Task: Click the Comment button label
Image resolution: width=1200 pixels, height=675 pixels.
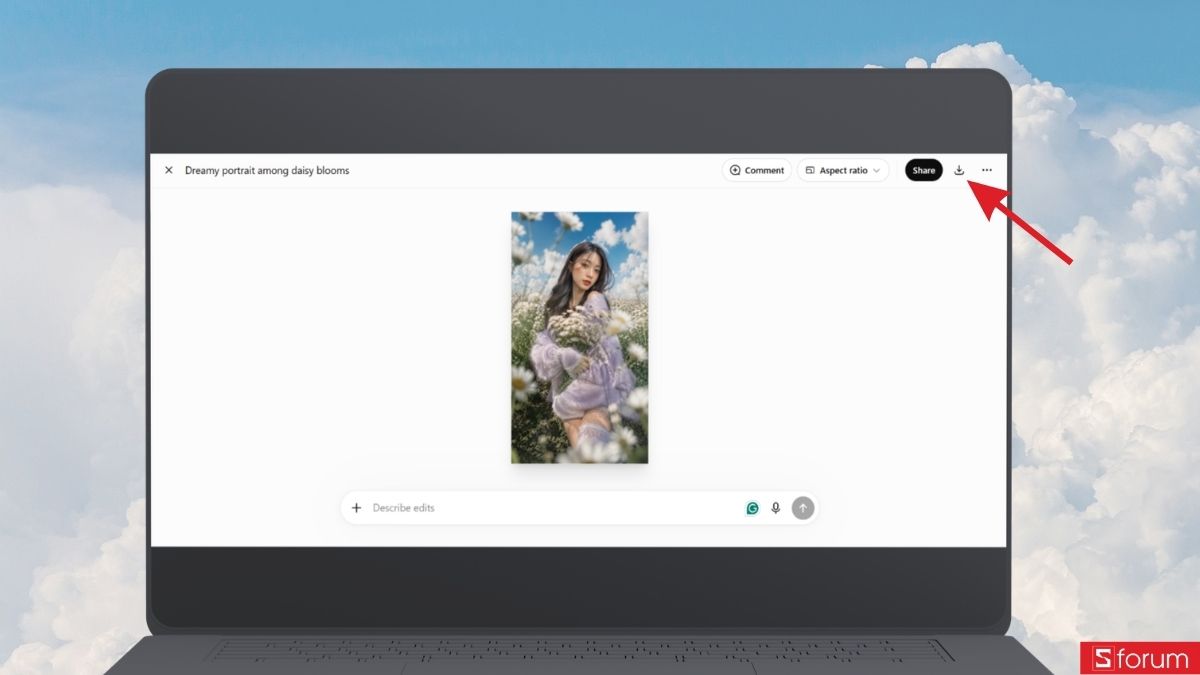Action: click(764, 170)
